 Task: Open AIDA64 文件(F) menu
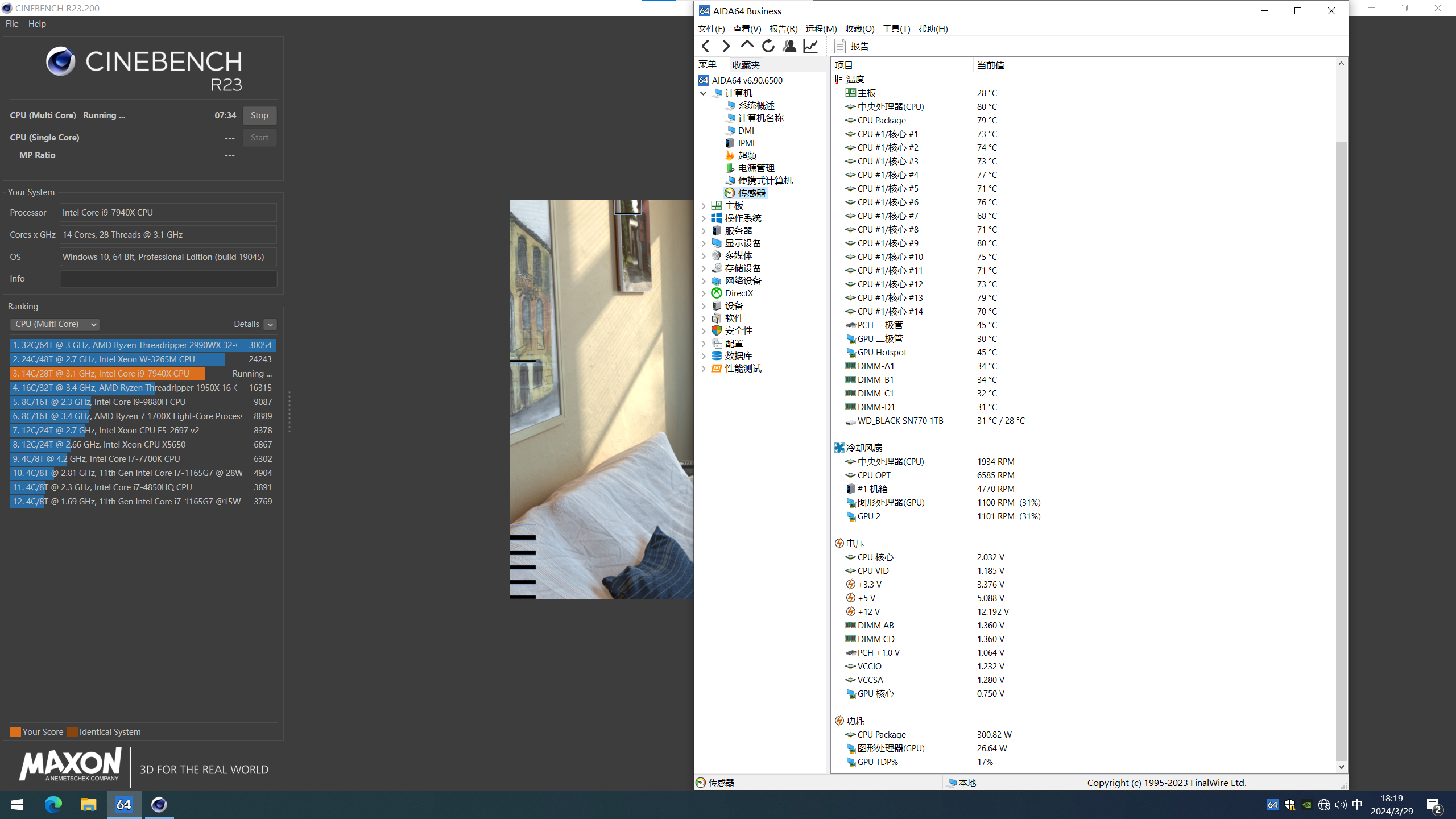pos(711,28)
